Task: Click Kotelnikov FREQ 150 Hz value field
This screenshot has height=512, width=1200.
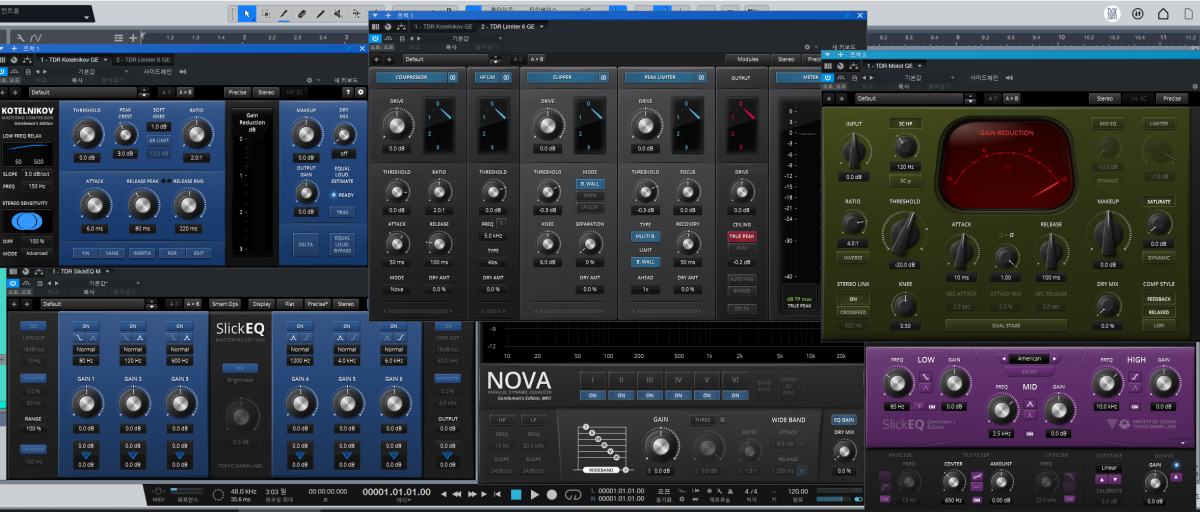Action: click(37, 186)
